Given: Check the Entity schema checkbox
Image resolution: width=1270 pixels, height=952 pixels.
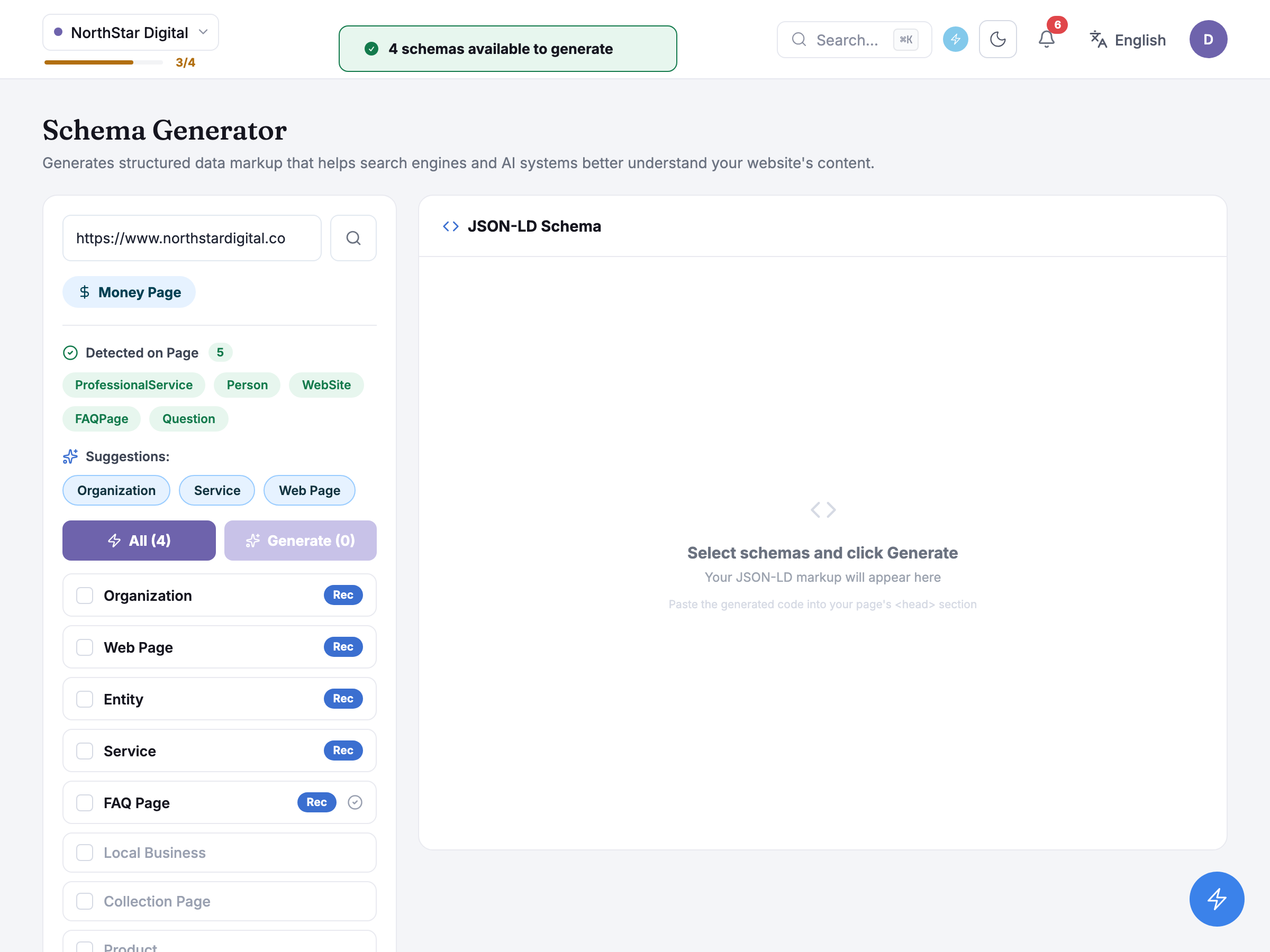Looking at the screenshot, I should pyautogui.click(x=85, y=699).
